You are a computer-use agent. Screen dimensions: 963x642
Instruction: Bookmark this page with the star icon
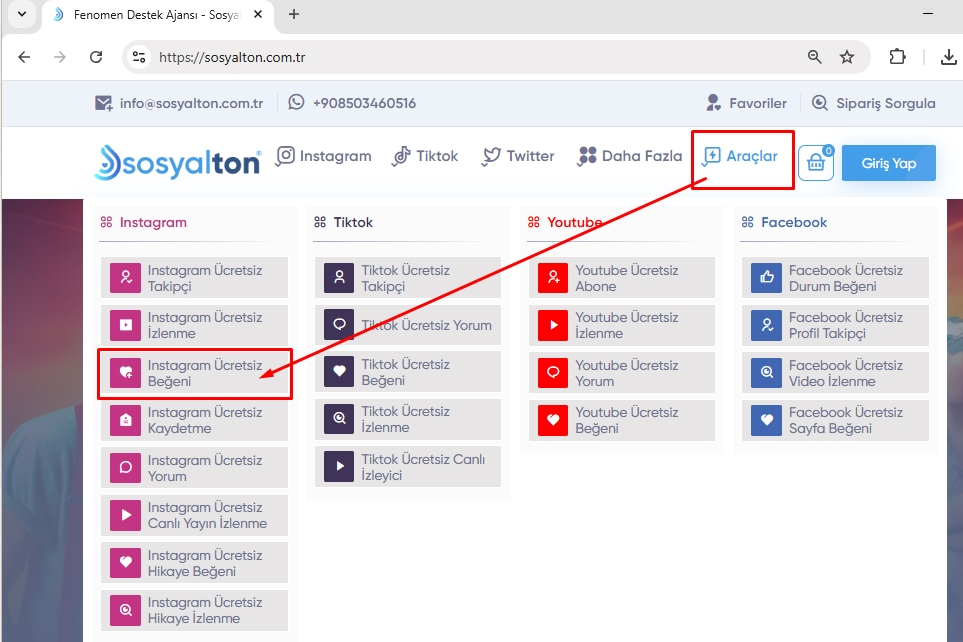pyautogui.click(x=847, y=57)
